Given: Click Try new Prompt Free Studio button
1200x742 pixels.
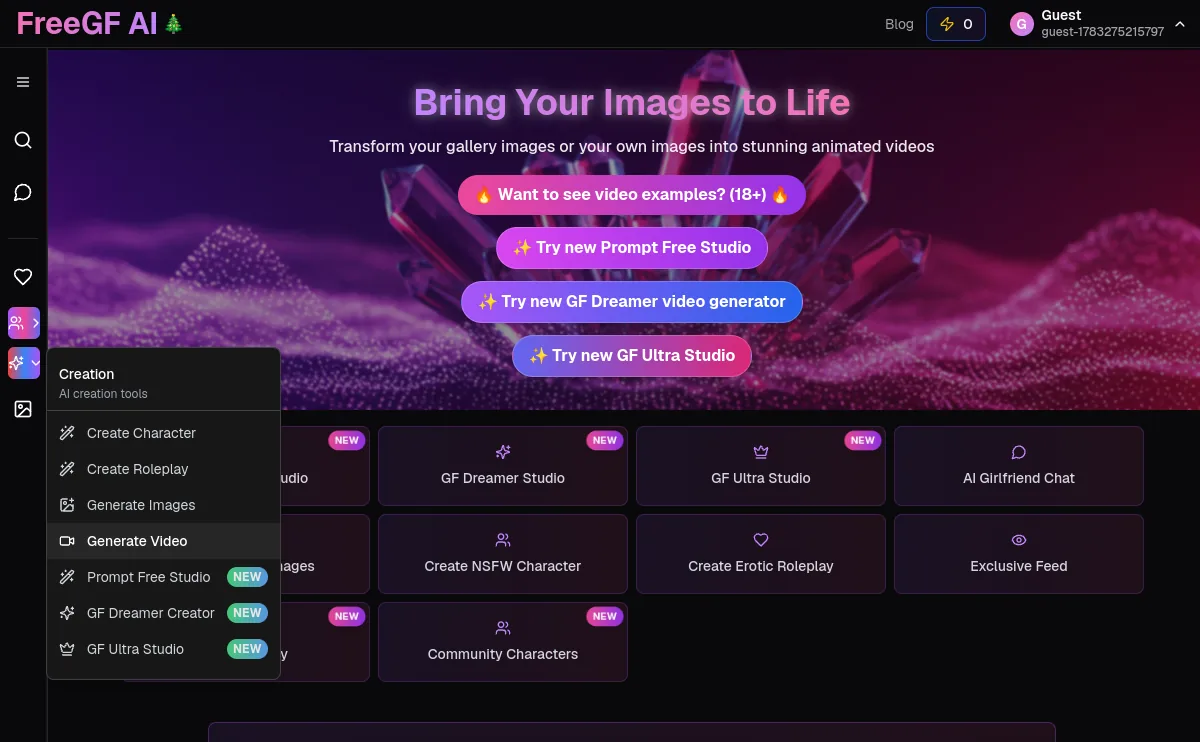Looking at the screenshot, I should coord(632,248).
